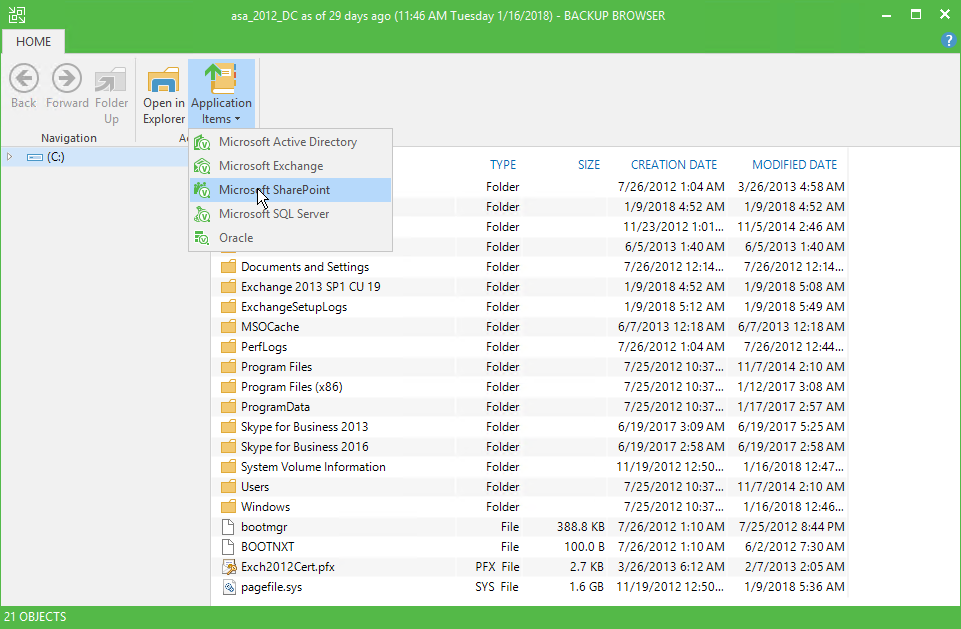This screenshot has height=629, width=961.
Task: Select the Documents and Settings folder icon
Action: (x=228, y=267)
